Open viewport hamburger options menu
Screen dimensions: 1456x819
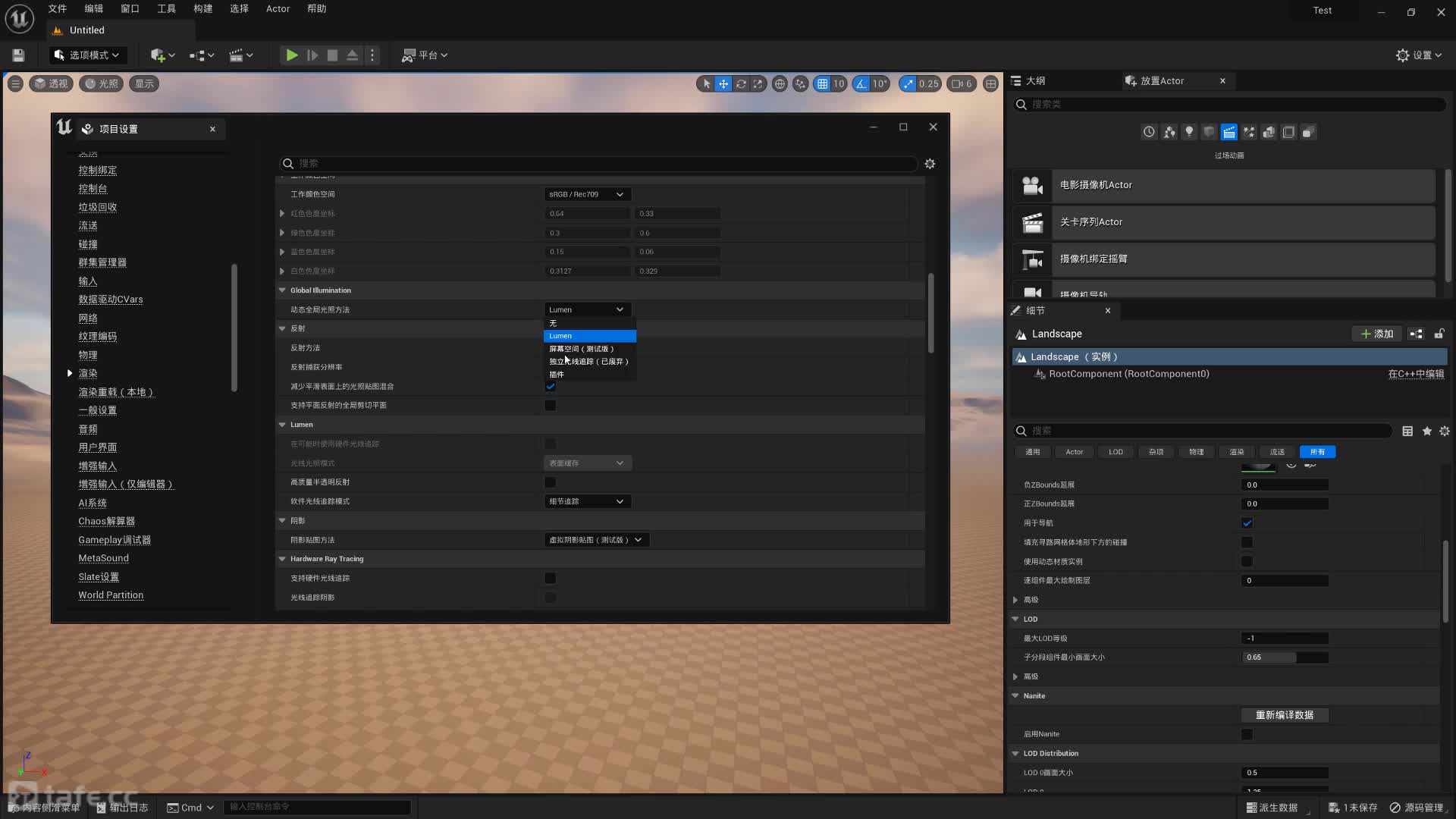15,83
